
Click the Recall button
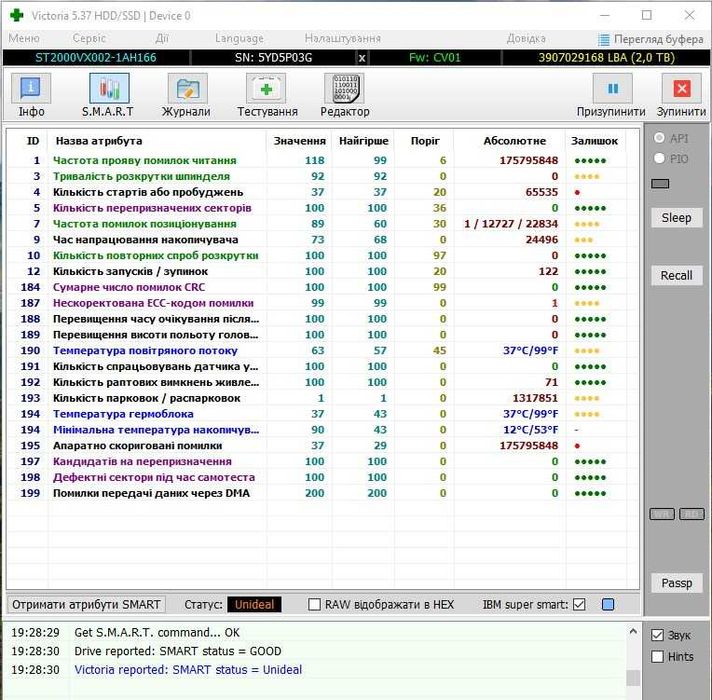[x=677, y=276]
